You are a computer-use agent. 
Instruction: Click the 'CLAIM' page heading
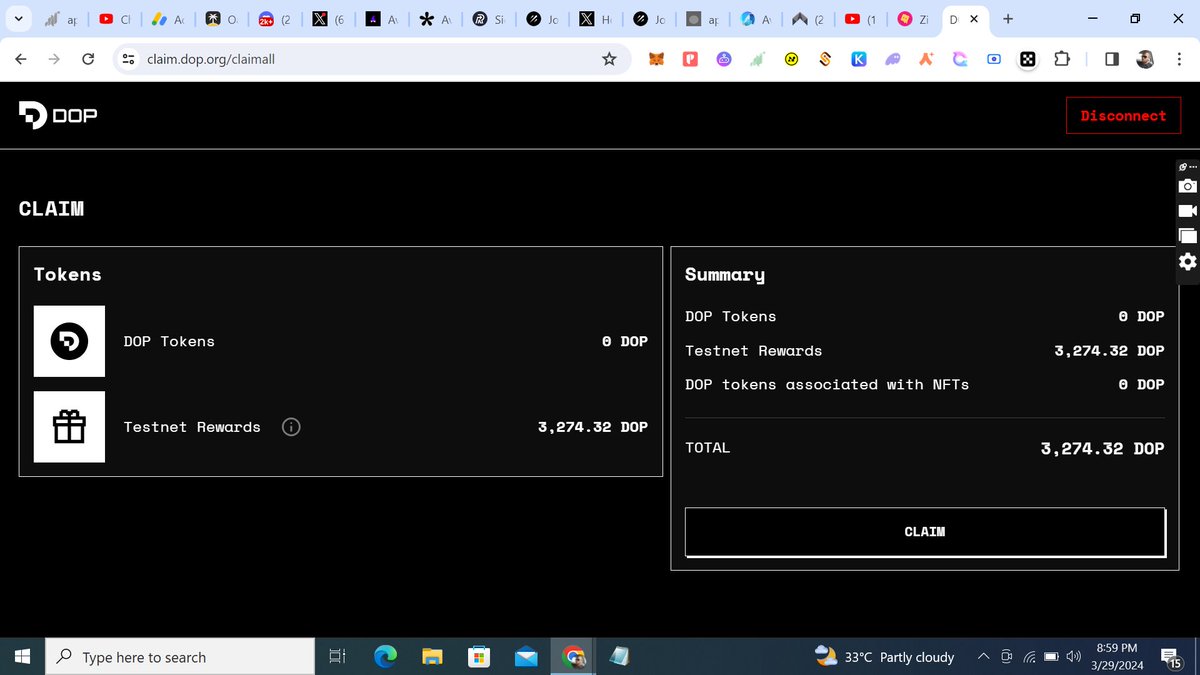51,209
